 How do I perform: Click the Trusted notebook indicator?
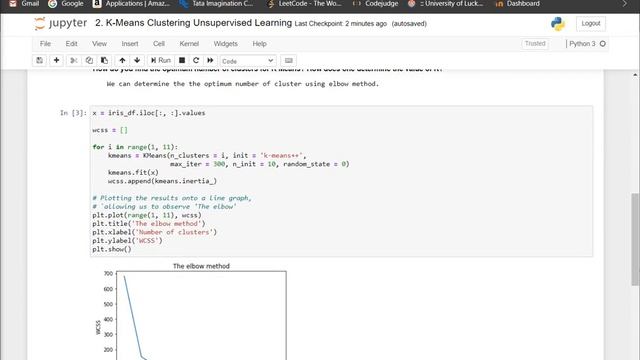[x=535, y=44]
